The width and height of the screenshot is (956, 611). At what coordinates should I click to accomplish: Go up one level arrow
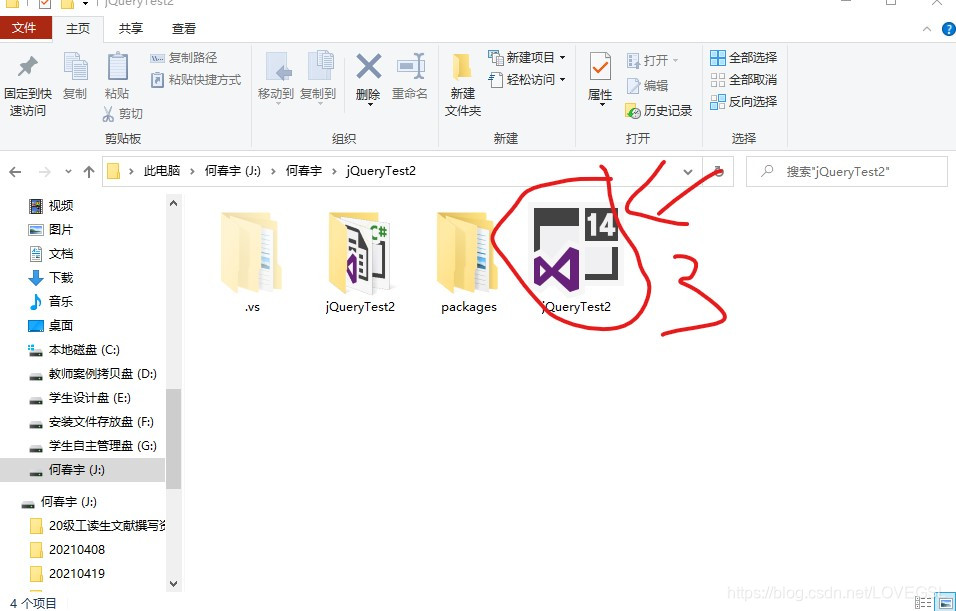[89, 172]
